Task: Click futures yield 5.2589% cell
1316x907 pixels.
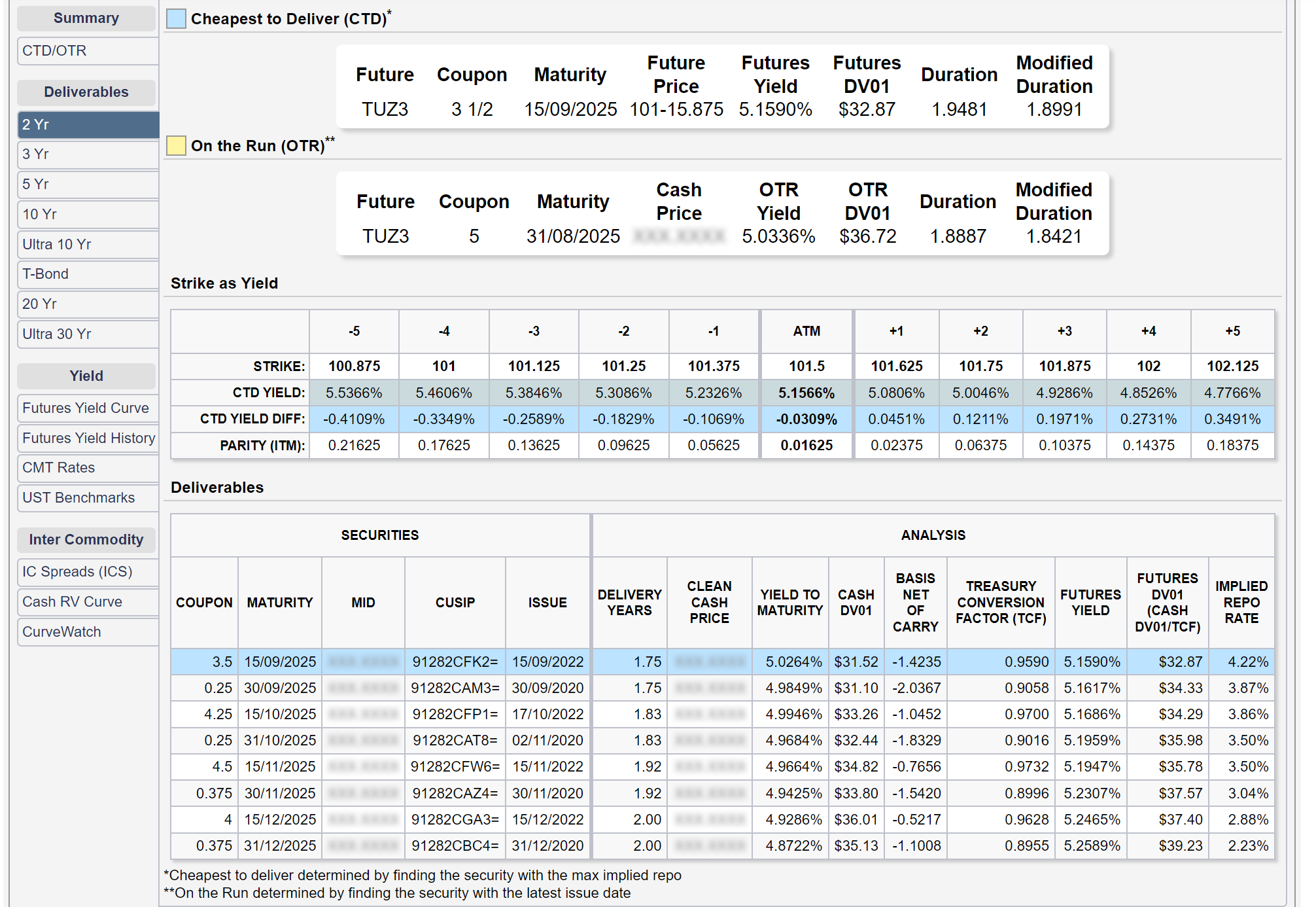Action: [x=1091, y=846]
